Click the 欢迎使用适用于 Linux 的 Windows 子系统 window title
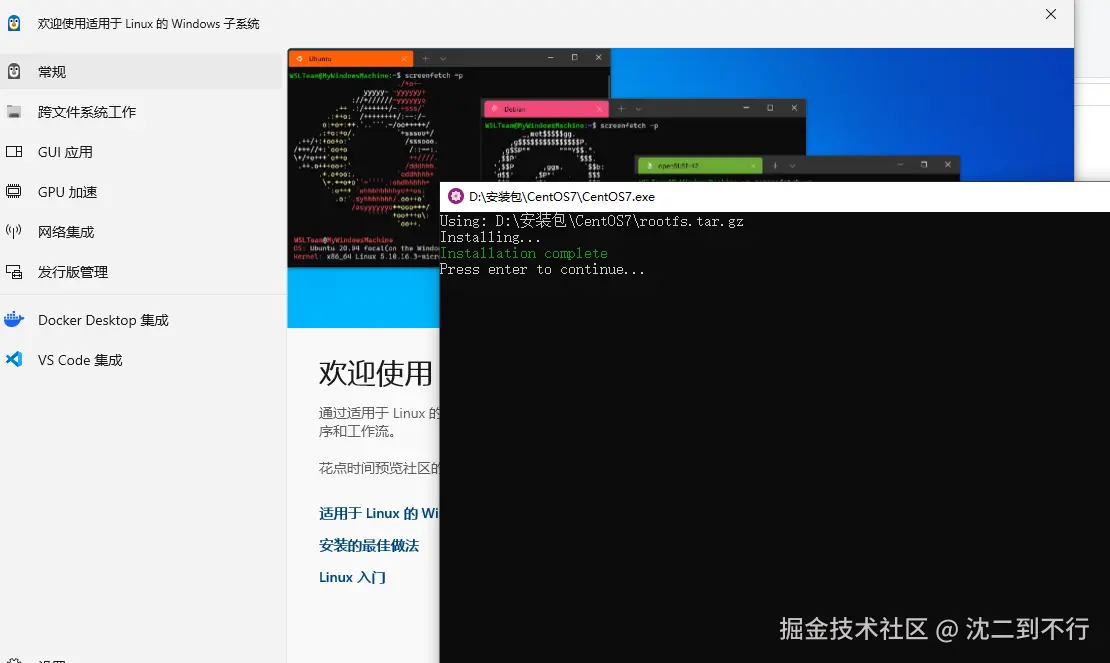 pyautogui.click(x=149, y=23)
